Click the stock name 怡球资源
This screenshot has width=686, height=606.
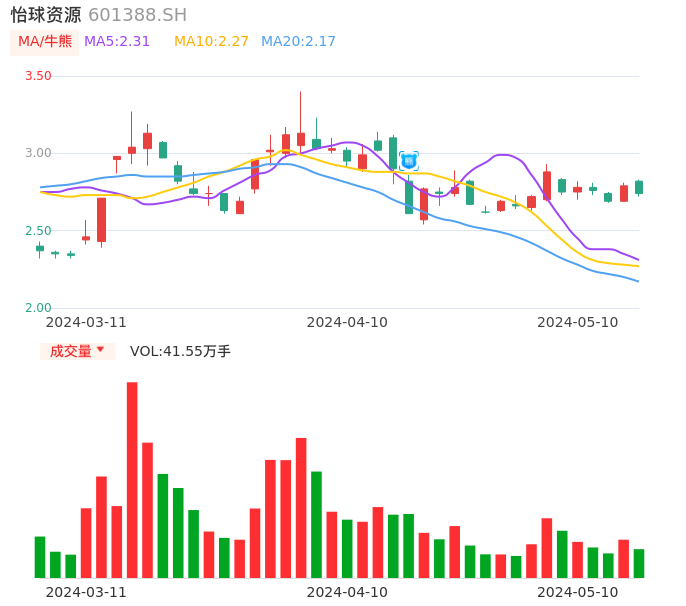point(46,15)
